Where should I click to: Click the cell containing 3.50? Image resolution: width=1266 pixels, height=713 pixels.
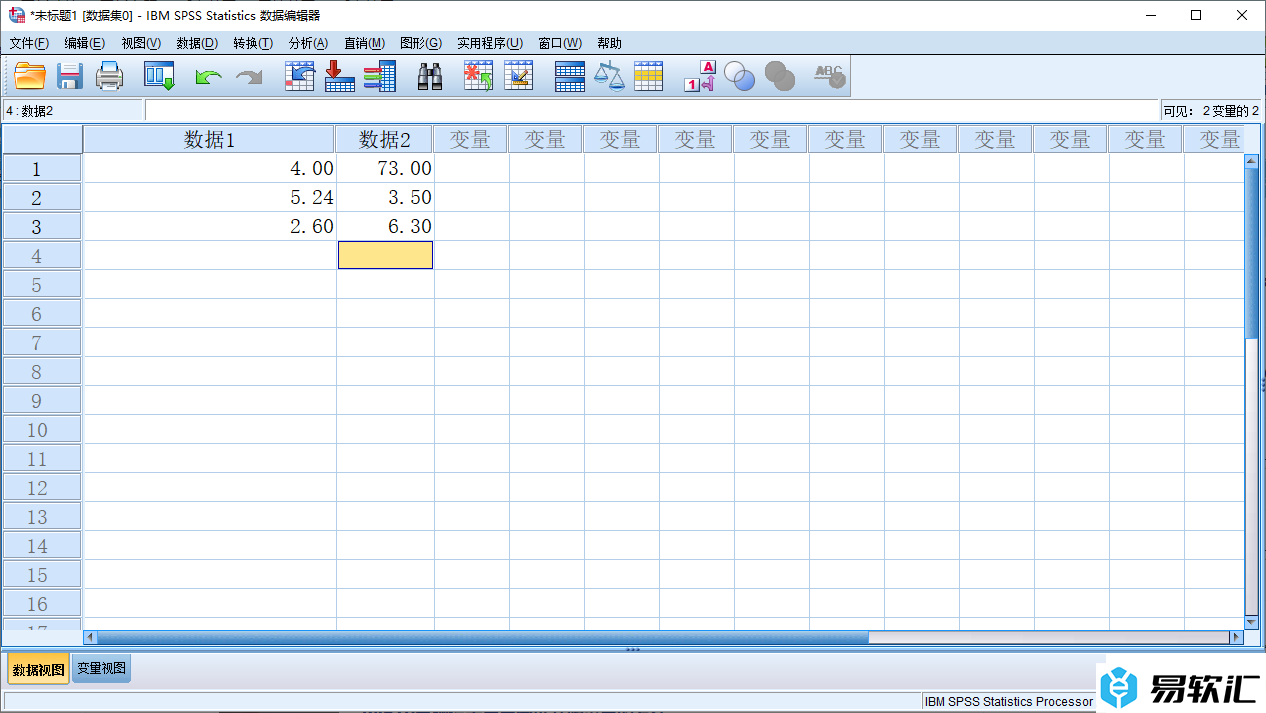[385, 197]
